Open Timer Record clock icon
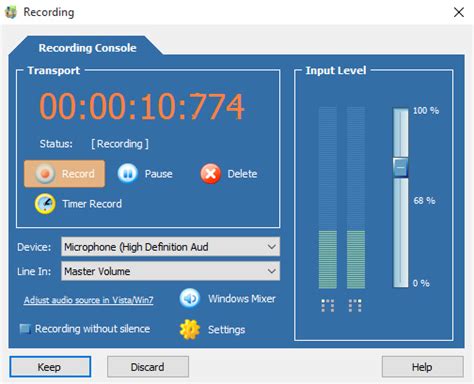 click(x=45, y=204)
